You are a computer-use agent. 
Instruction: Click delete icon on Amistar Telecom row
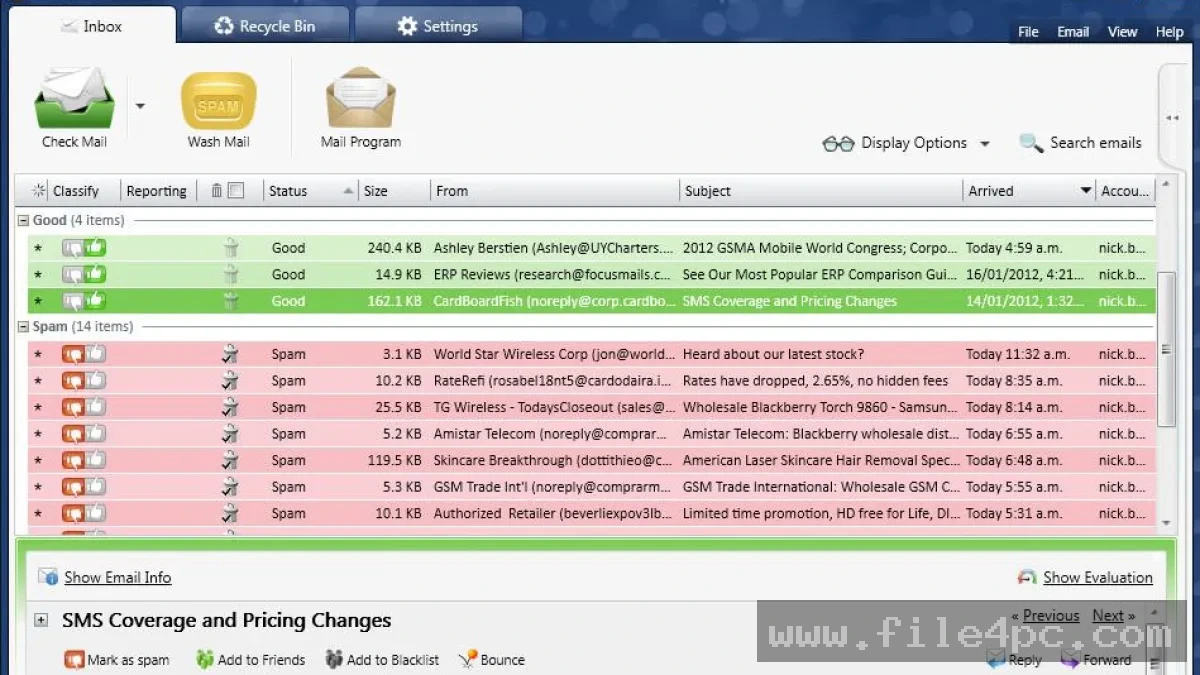pos(230,434)
